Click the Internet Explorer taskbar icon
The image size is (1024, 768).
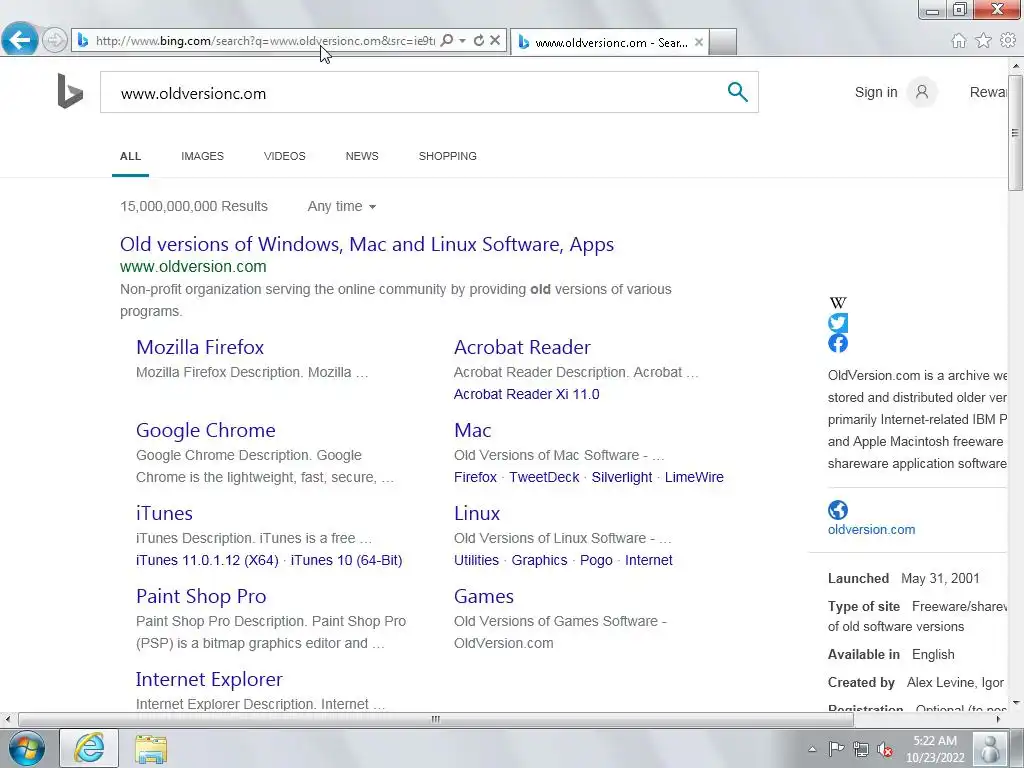[89, 748]
